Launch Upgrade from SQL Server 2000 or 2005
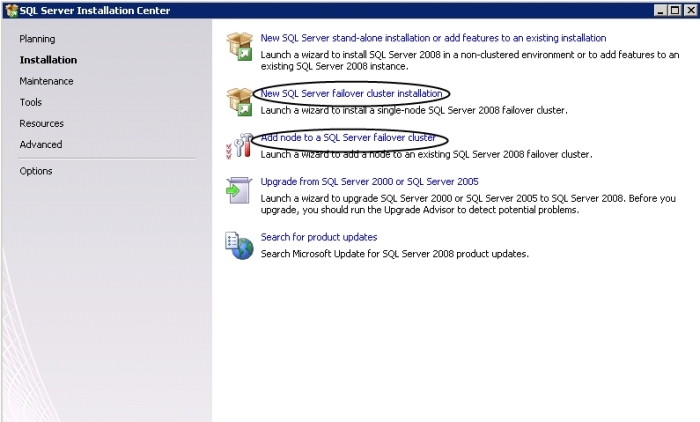 (369, 182)
